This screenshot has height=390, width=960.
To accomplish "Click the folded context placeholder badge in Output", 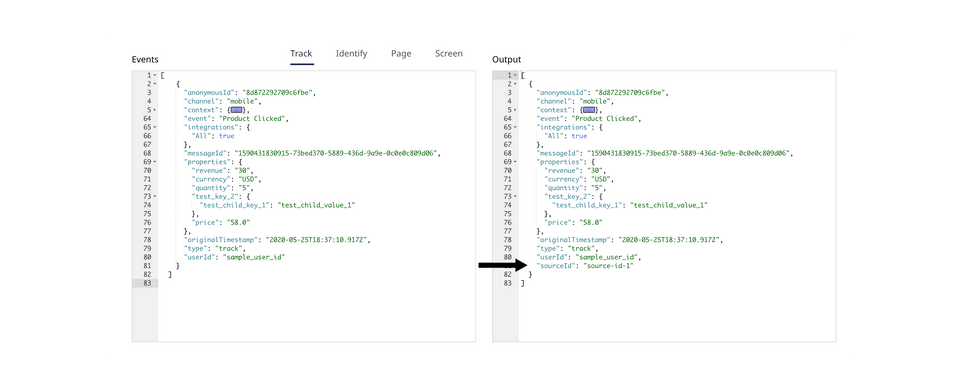I will (589, 110).
